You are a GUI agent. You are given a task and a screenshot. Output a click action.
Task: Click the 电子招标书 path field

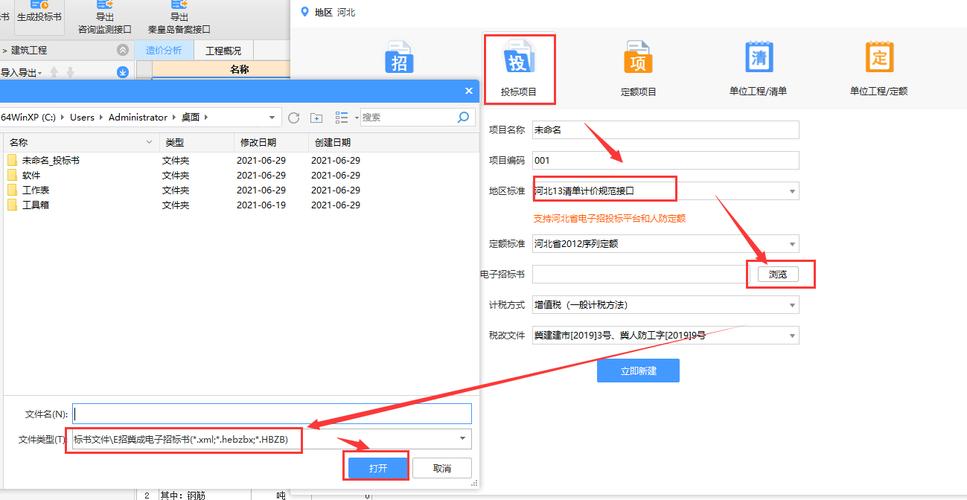(x=640, y=274)
